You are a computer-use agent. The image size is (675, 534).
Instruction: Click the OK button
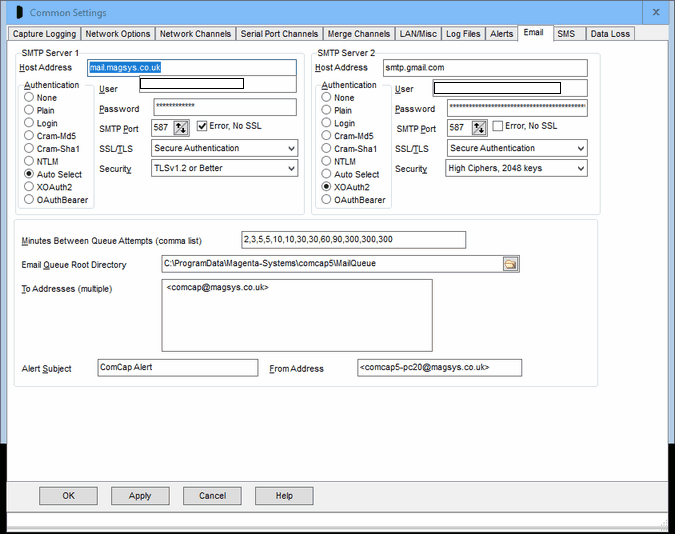(x=68, y=496)
